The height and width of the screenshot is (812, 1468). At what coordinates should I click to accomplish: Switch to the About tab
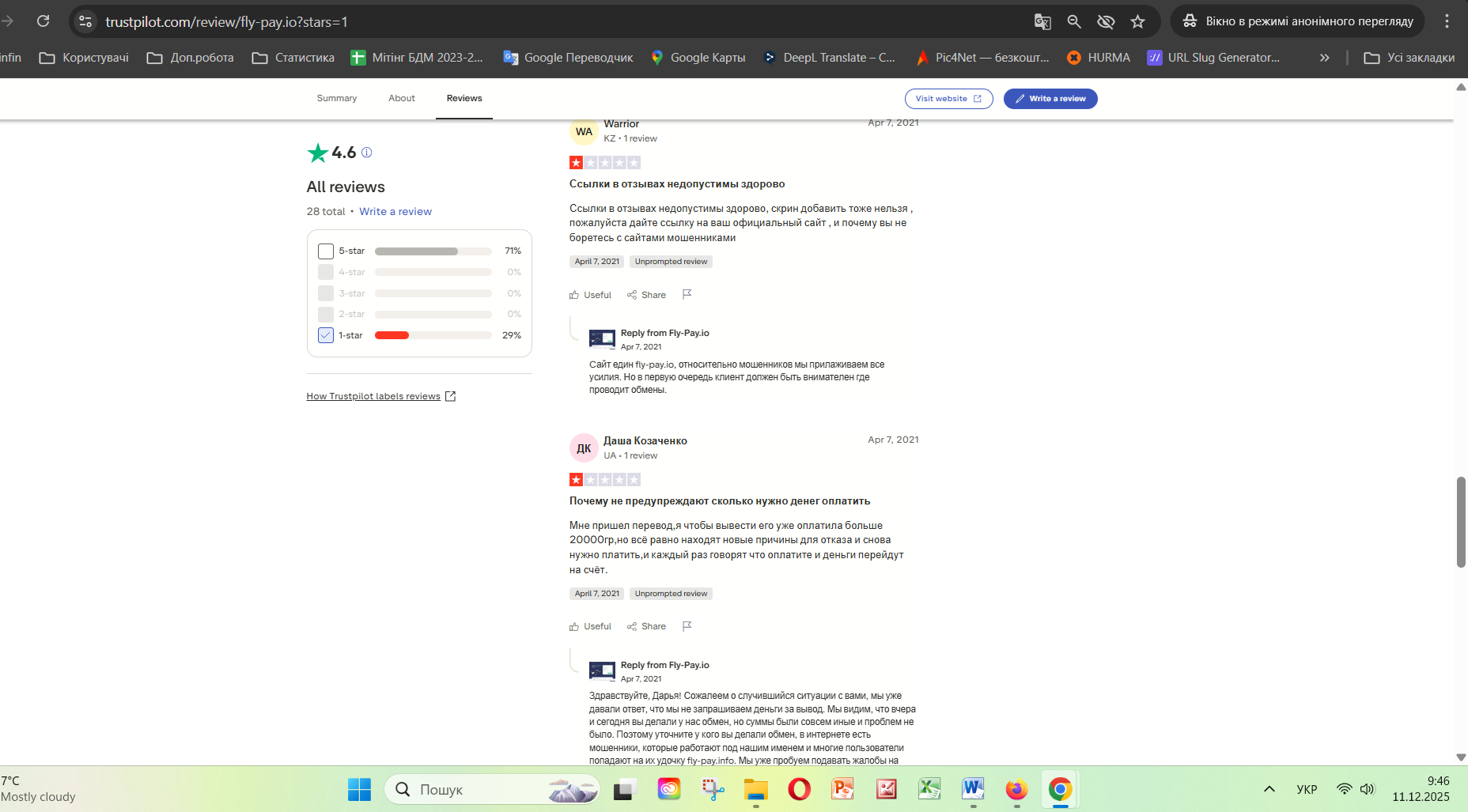(402, 98)
